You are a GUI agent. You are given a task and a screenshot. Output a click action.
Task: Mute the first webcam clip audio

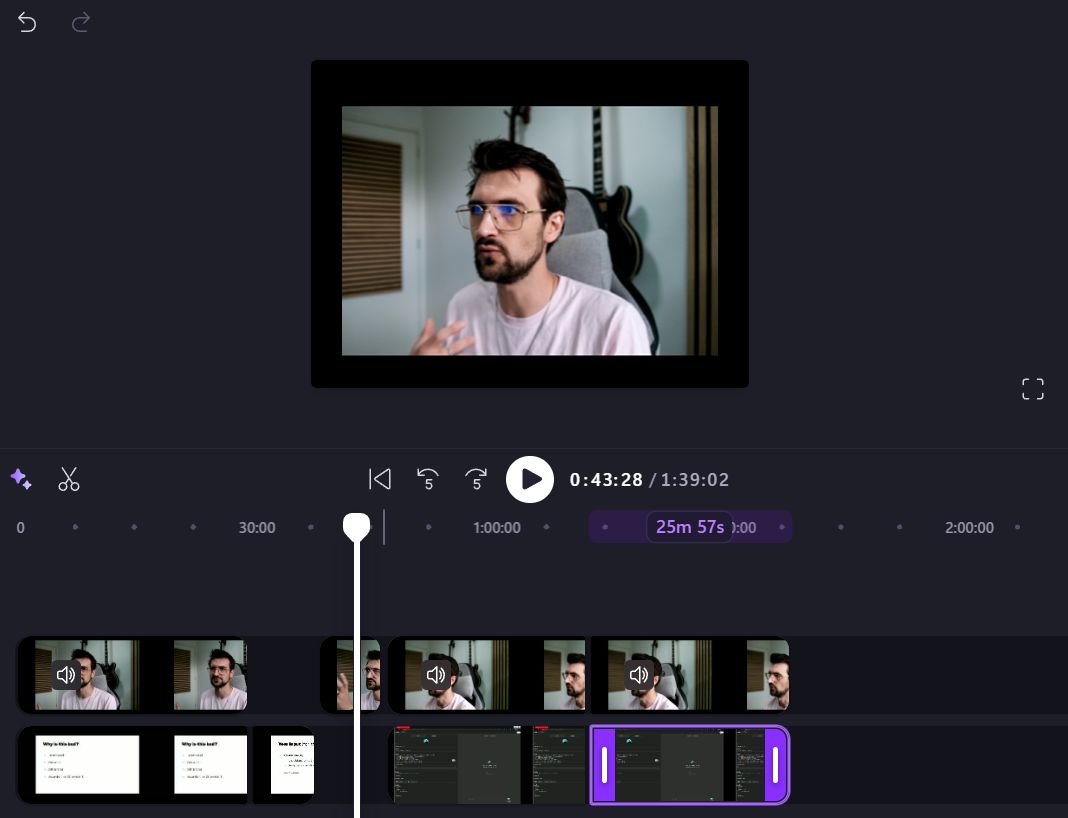[66, 675]
